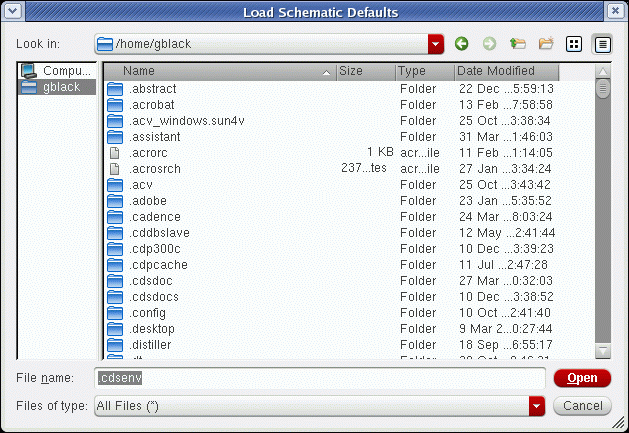
Task: Sort by Date Modified column header
Action: pos(506,71)
